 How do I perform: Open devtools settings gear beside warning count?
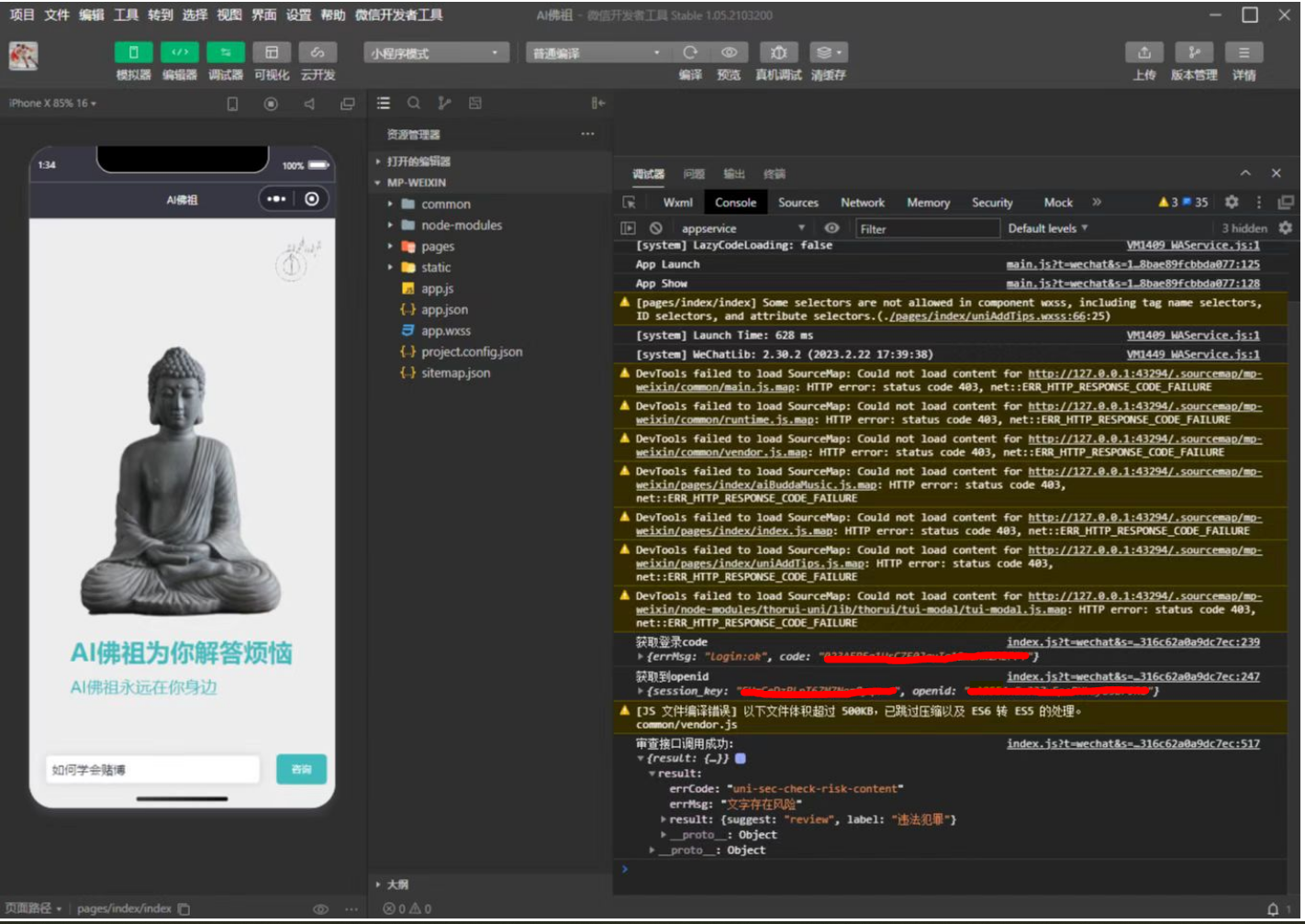click(x=1232, y=202)
